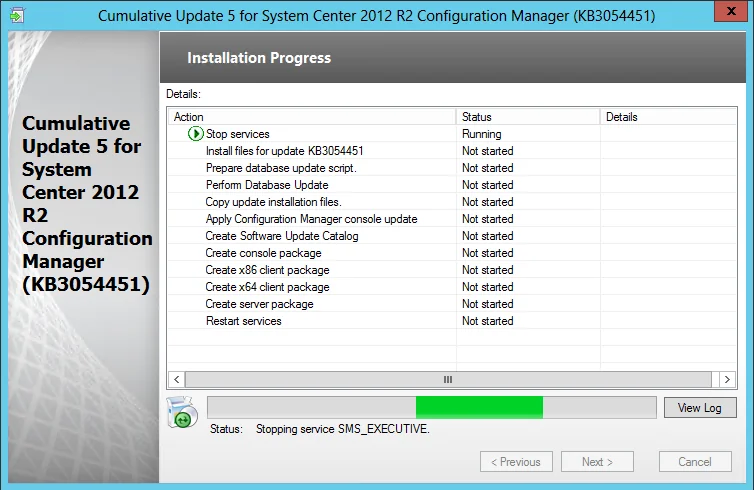Close the Cumulative Update 5 installer window
The height and width of the screenshot is (490, 754).
730,11
